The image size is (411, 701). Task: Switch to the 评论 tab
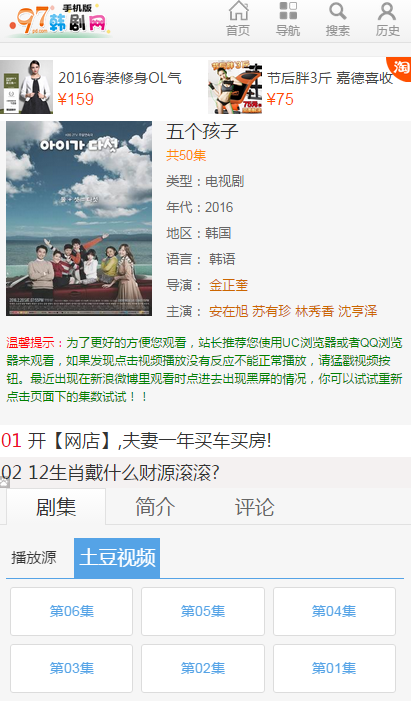point(254,507)
